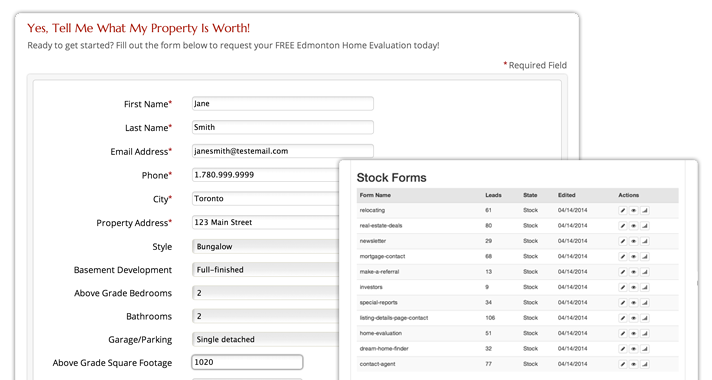Viewport: 712px width, 380px height.
Task: Preview dream-home-finder form with eye icon
Action: click(x=633, y=349)
